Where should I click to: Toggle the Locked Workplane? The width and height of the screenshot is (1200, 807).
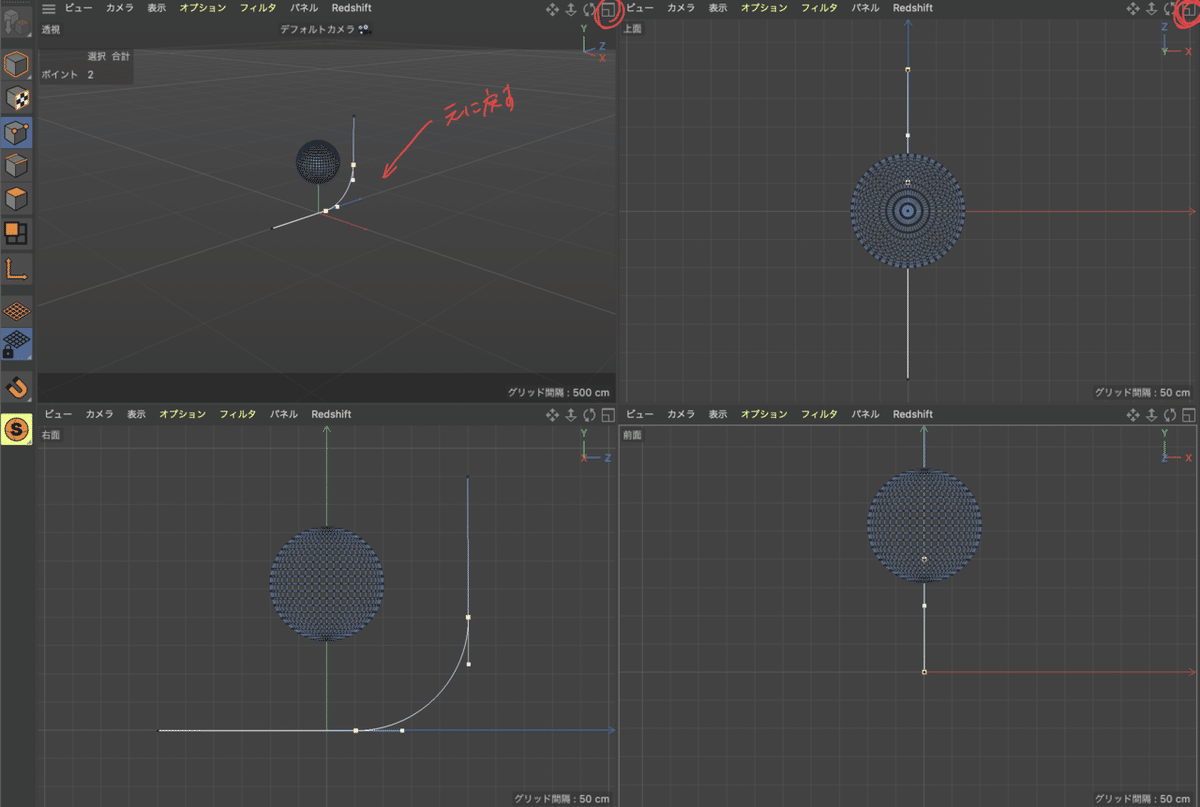17,343
